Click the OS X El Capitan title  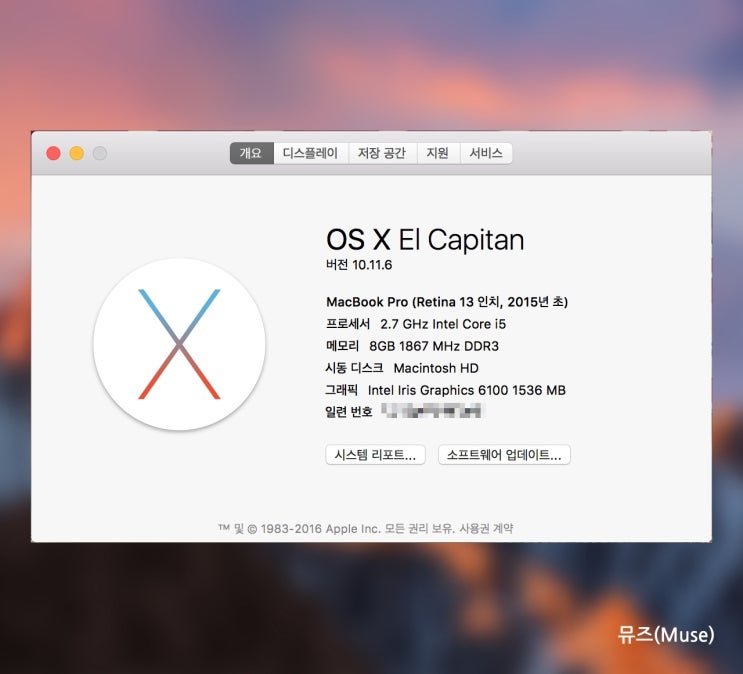coord(425,239)
